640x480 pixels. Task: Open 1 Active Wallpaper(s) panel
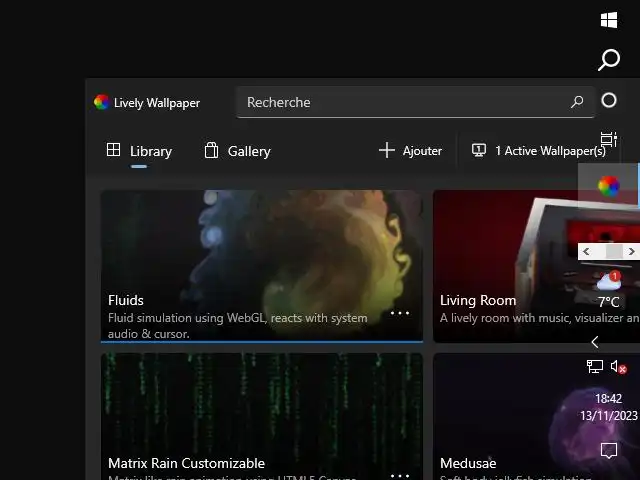[x=539, y=151]
